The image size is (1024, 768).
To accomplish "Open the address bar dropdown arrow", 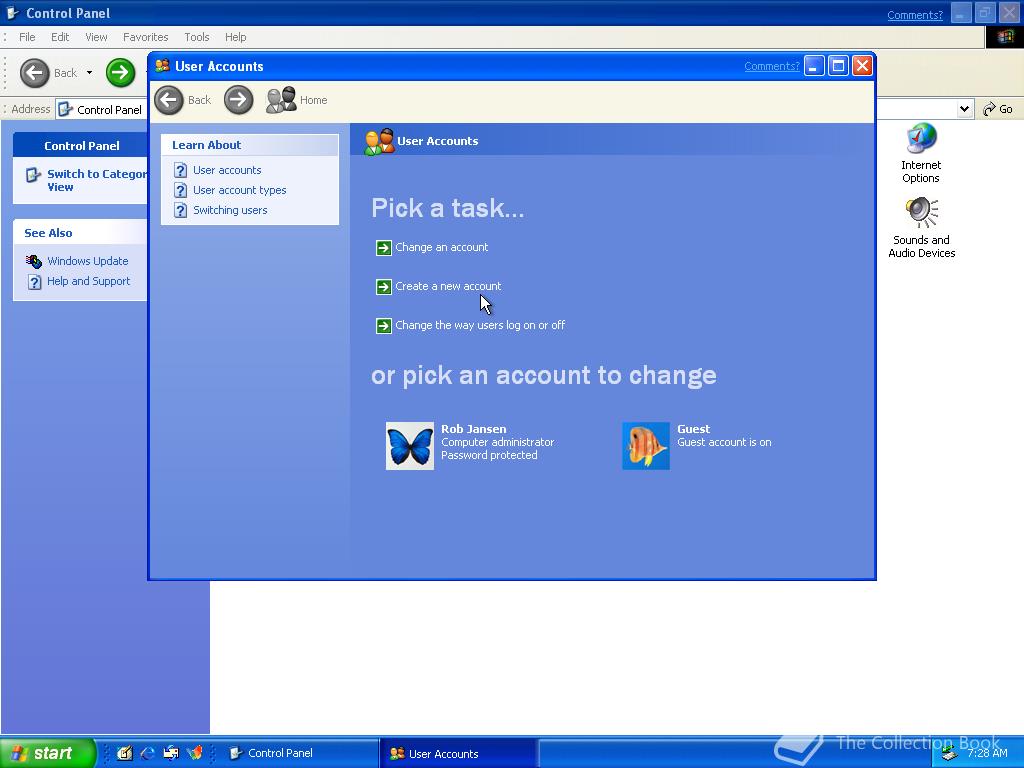I will pos(964,109).
